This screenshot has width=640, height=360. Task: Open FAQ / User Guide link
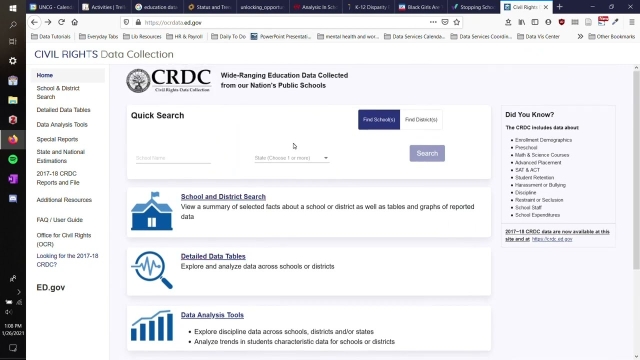(x=60, y=220)
